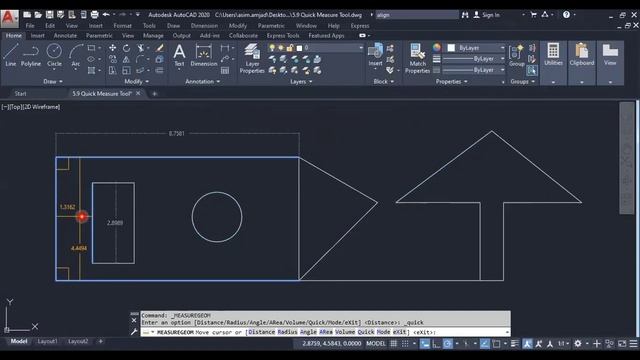Choose the Fillet tool
The image size is (640, 360).
(x=141, y=60)
